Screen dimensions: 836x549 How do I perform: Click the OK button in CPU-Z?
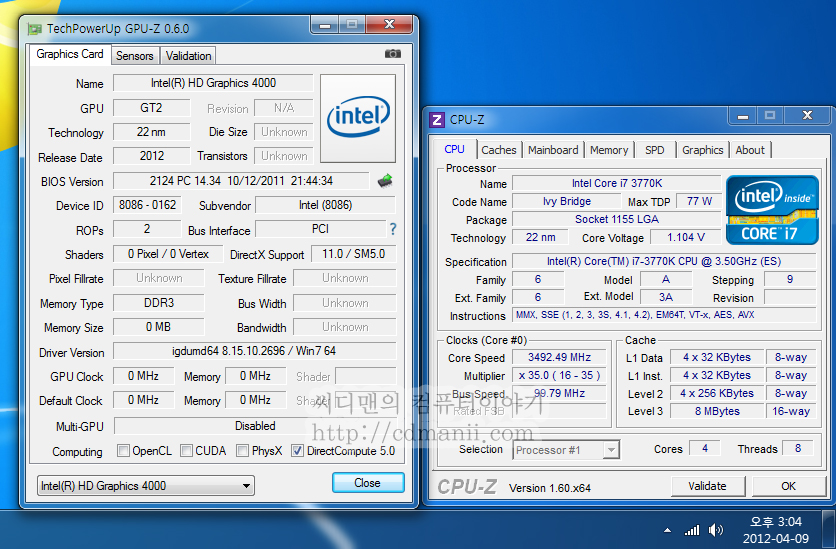[789, 486]
